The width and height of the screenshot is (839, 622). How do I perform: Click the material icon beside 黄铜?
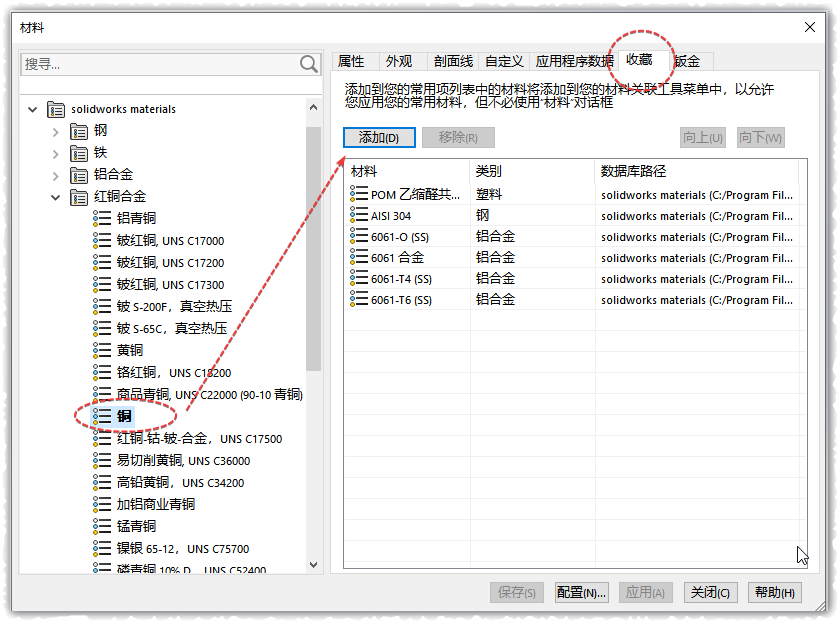pos(102,350)
